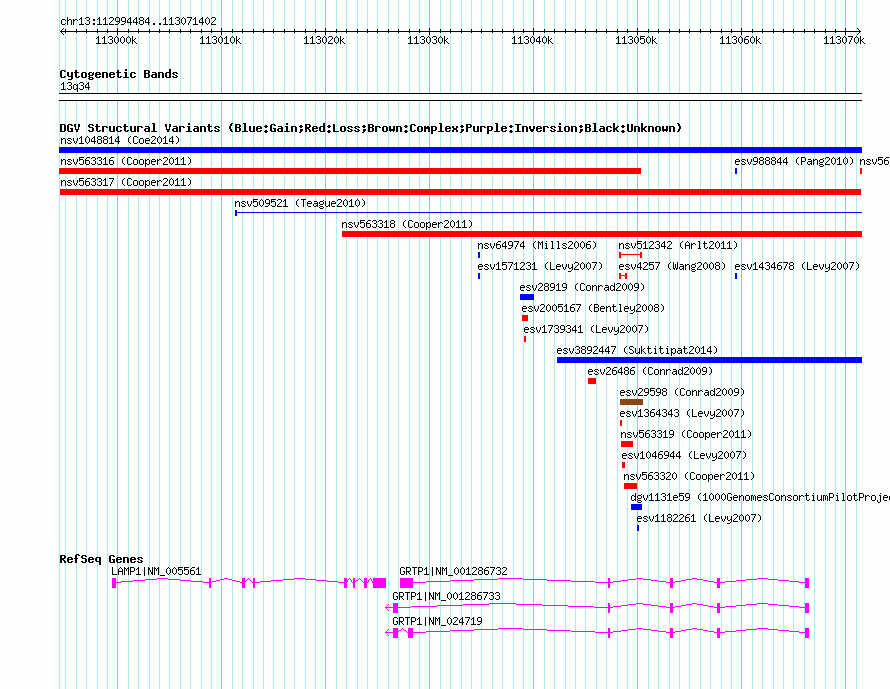Click the RefSeq Genes track title
This screenshot has height=689, width=890.
[x=101, y=559]
